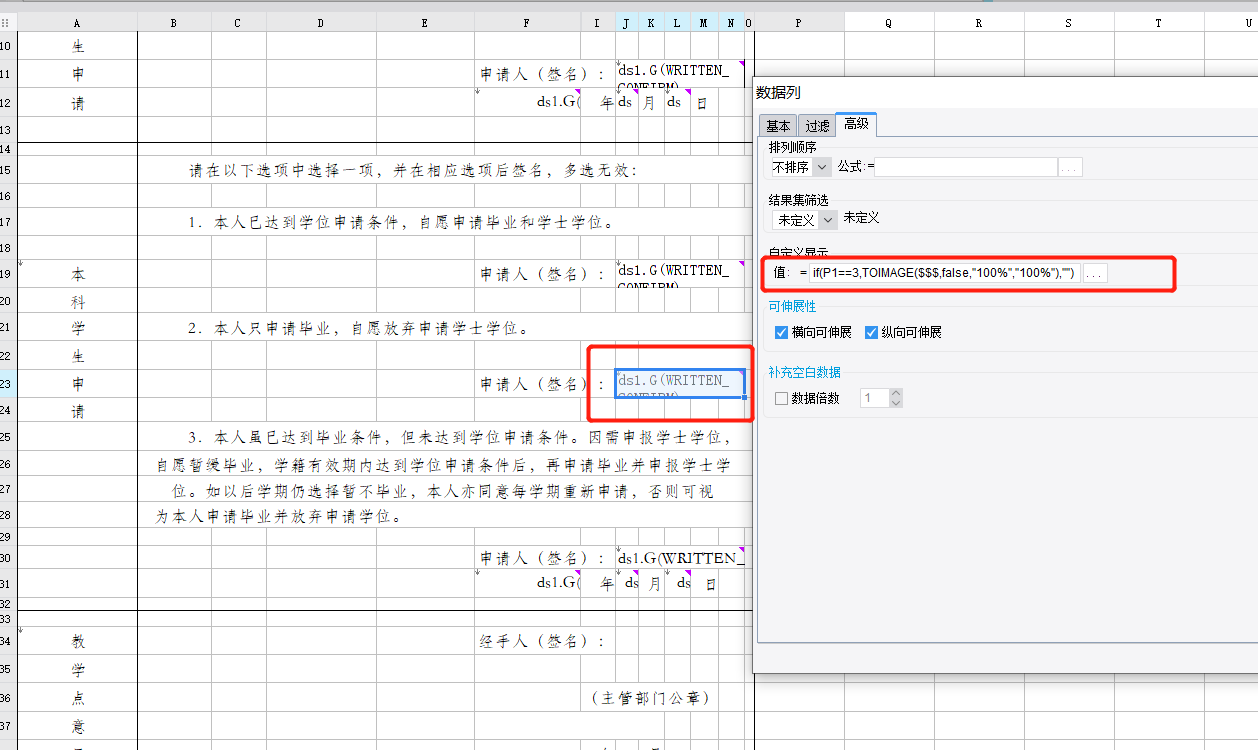Click the 数据倍数 number field

pos(874,398)
